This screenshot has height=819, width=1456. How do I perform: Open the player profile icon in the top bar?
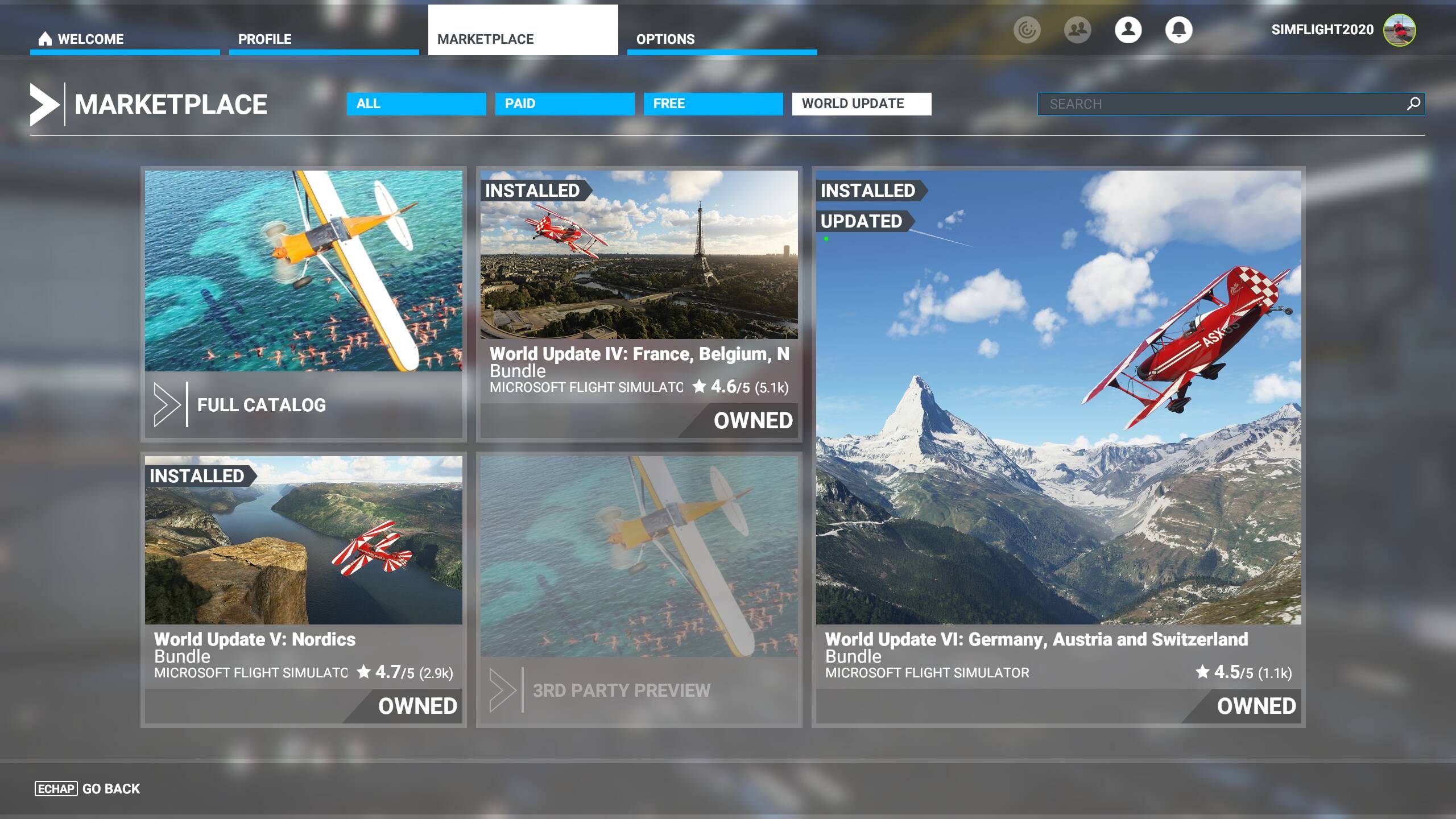click(x=1128, y=30)
